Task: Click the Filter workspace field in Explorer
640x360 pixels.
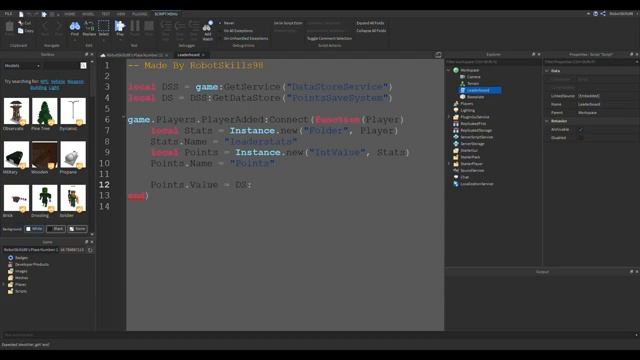Action: [x=493, y=62]
